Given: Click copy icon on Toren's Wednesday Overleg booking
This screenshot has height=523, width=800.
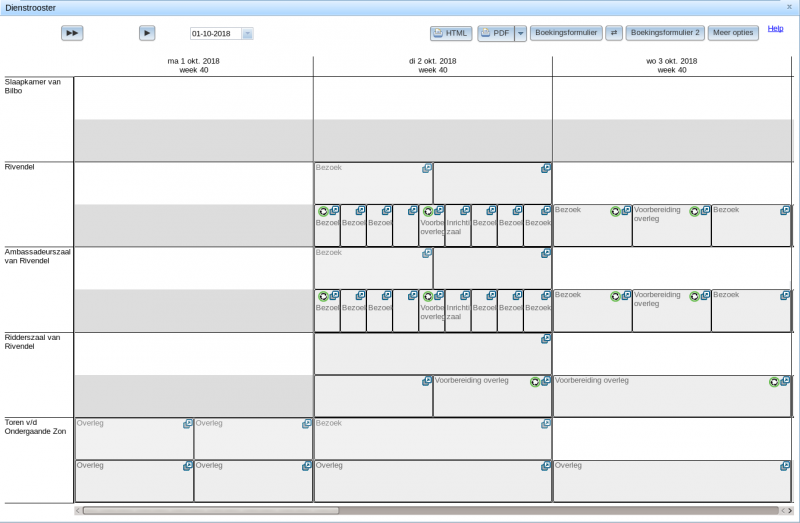Looking at the screenshot, I should point(785,466).
